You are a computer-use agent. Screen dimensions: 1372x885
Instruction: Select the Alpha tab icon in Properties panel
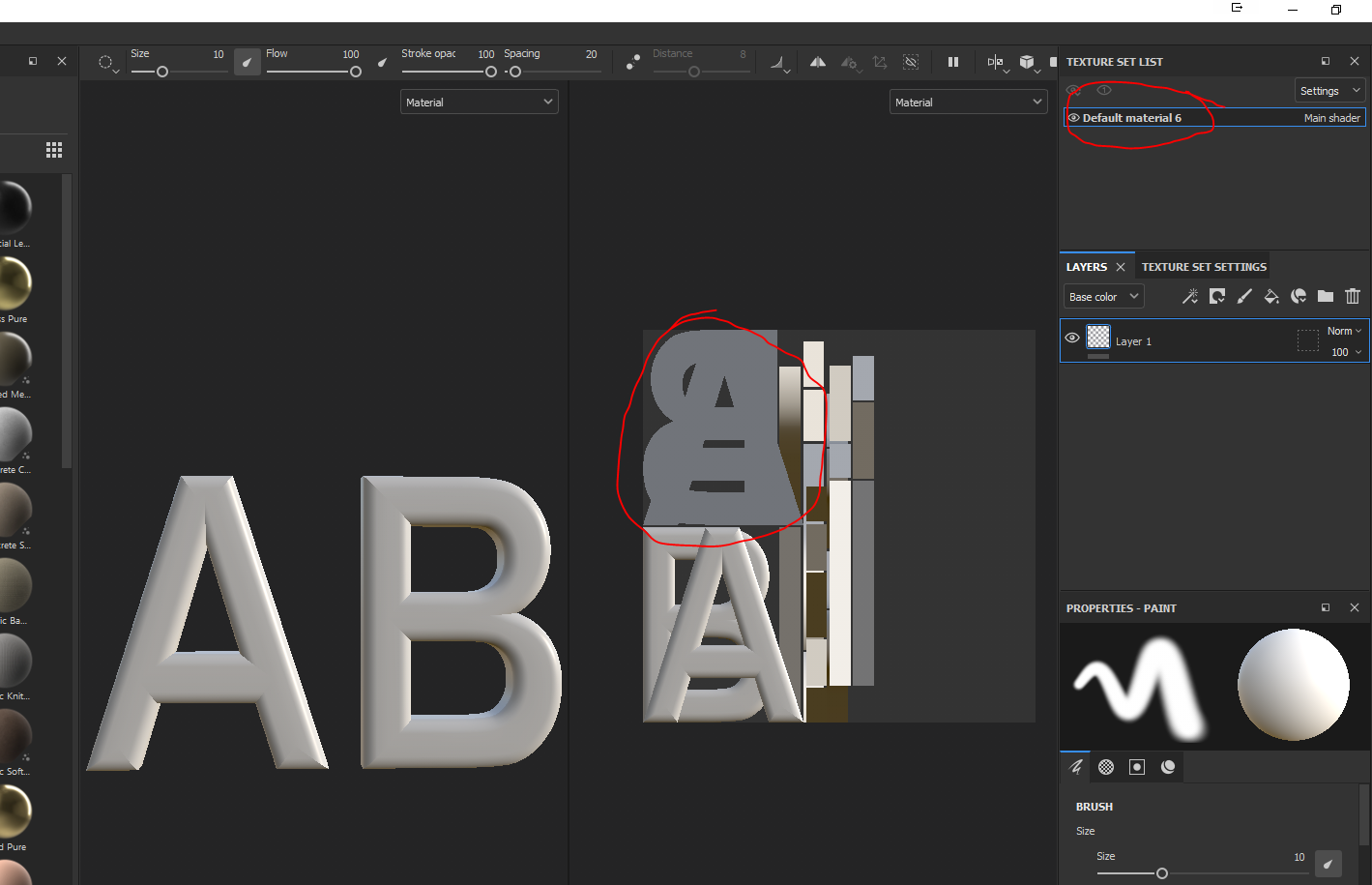(1105, 766)
